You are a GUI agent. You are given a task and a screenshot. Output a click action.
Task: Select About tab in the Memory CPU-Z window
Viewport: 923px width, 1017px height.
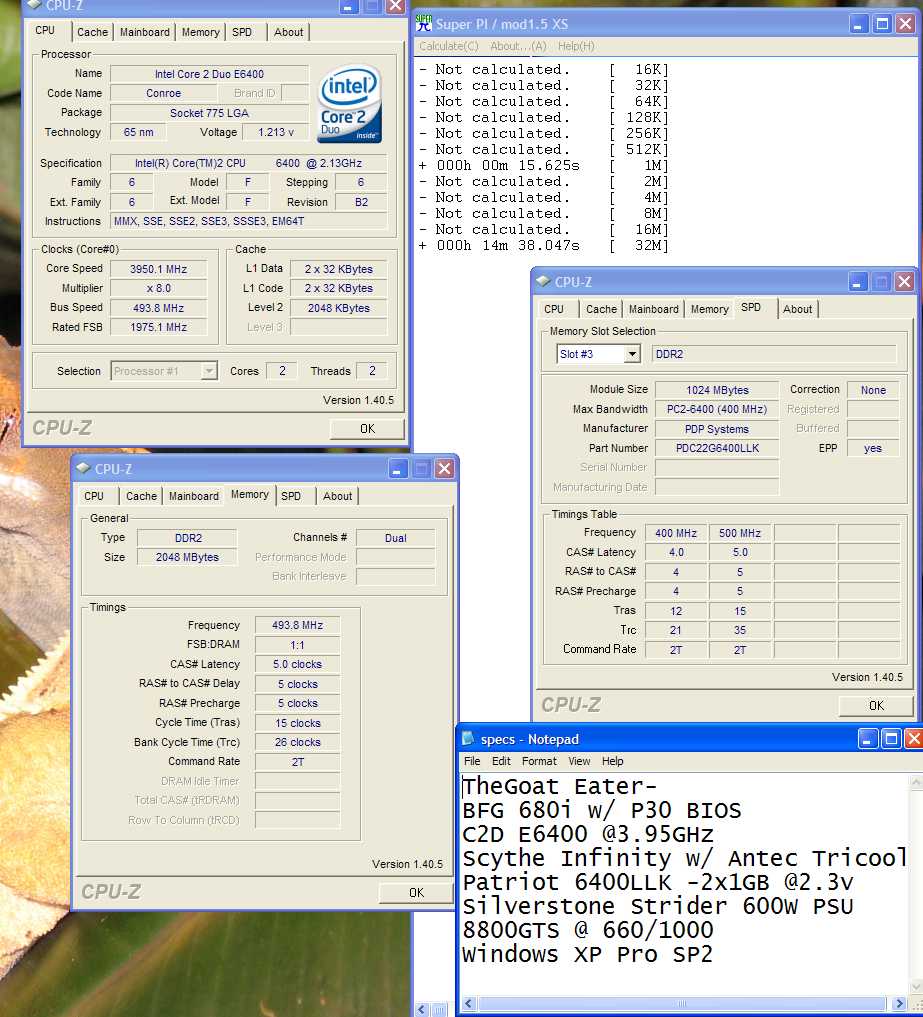[x=337, y=496]
